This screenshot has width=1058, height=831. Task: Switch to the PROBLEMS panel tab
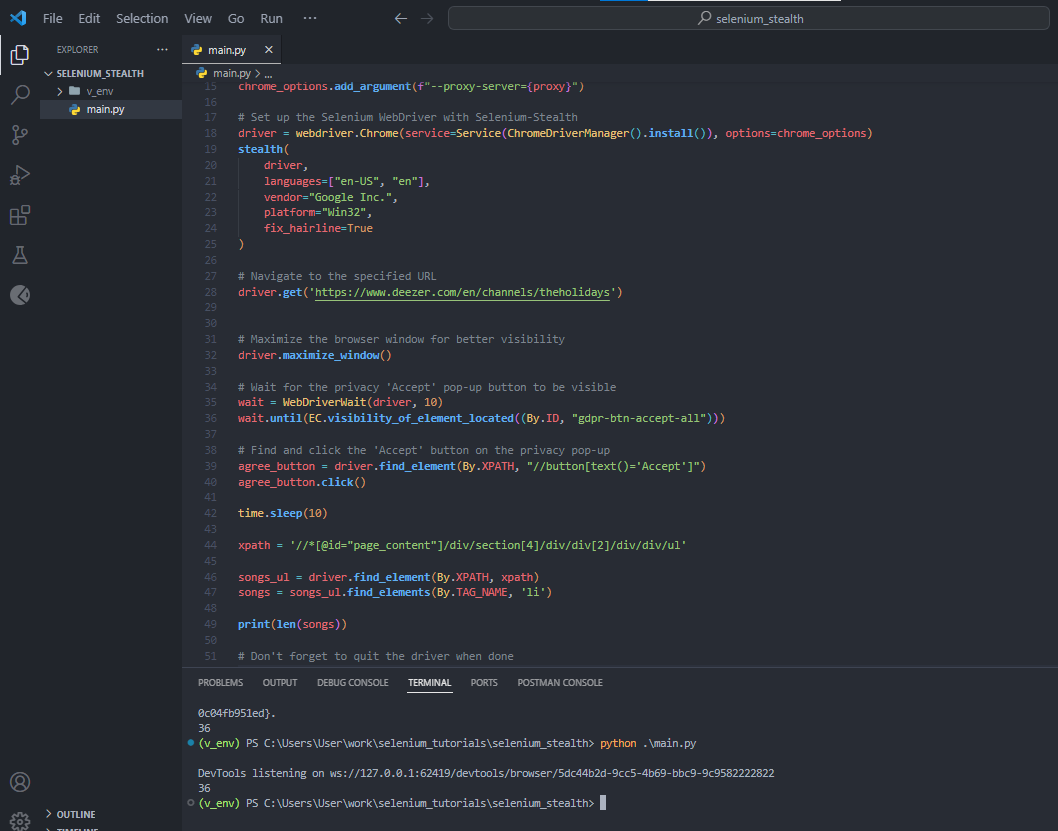pyautogui.click(x=221, y=683)
